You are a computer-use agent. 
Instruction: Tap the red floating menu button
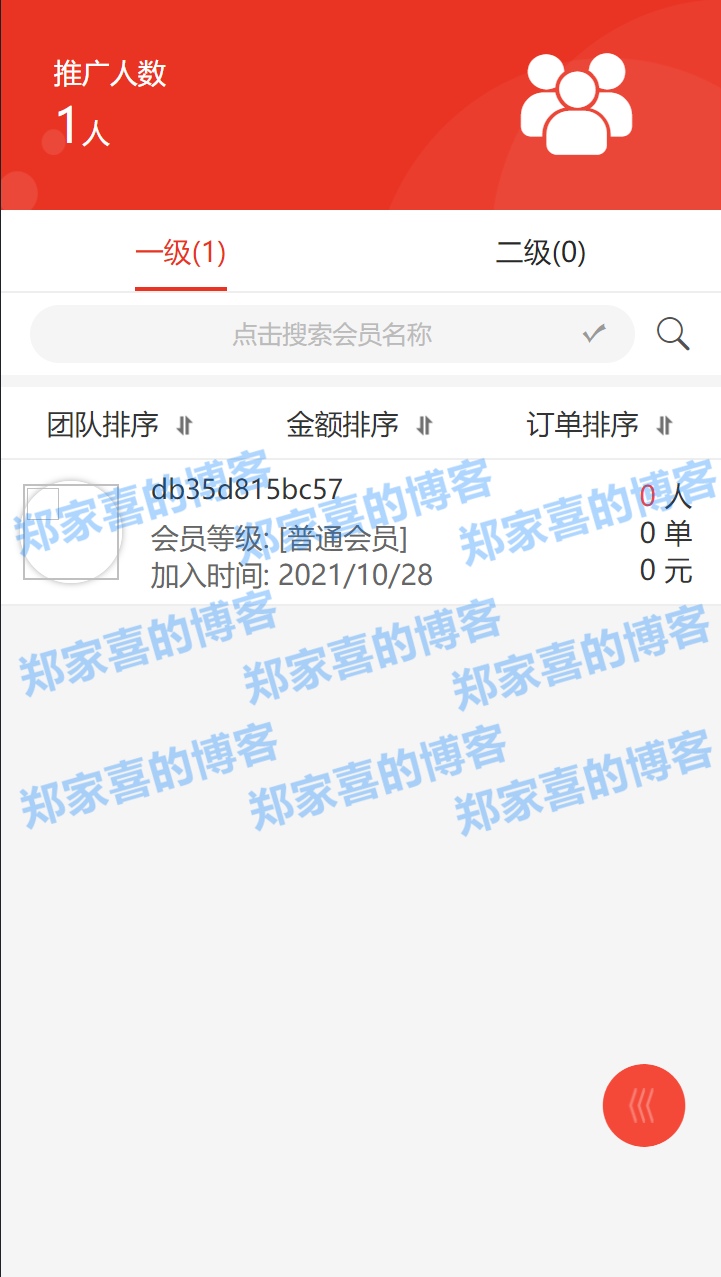coord(644,1105)
